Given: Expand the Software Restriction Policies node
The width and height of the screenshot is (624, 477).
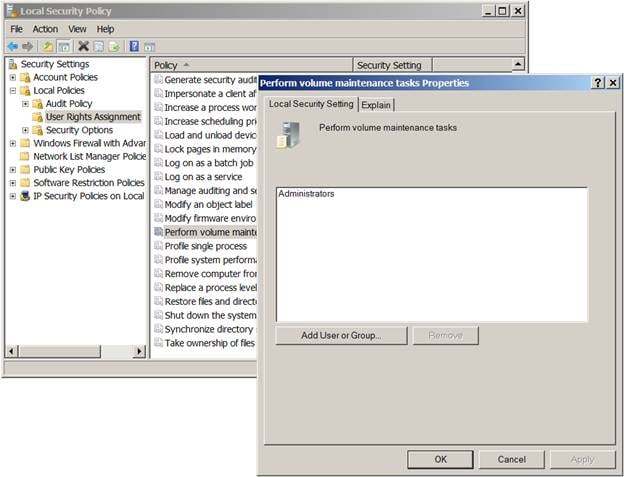Looking at the screenshot, I should [x=13, y=183].
